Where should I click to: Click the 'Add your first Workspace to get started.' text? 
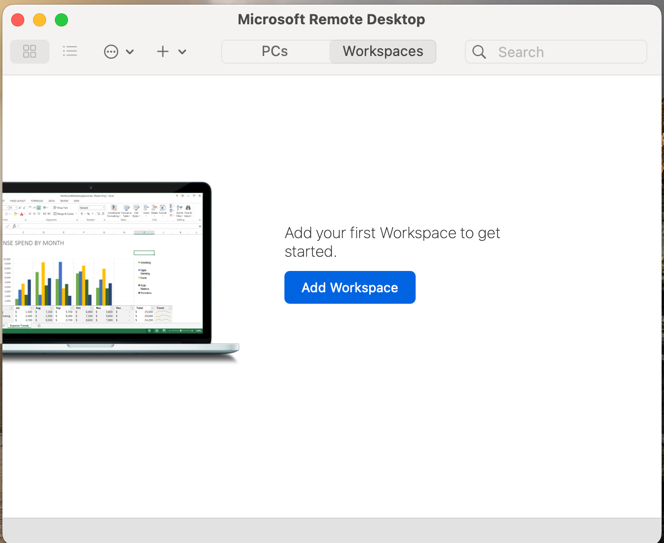pyautogui.click(x=392, y=242)
